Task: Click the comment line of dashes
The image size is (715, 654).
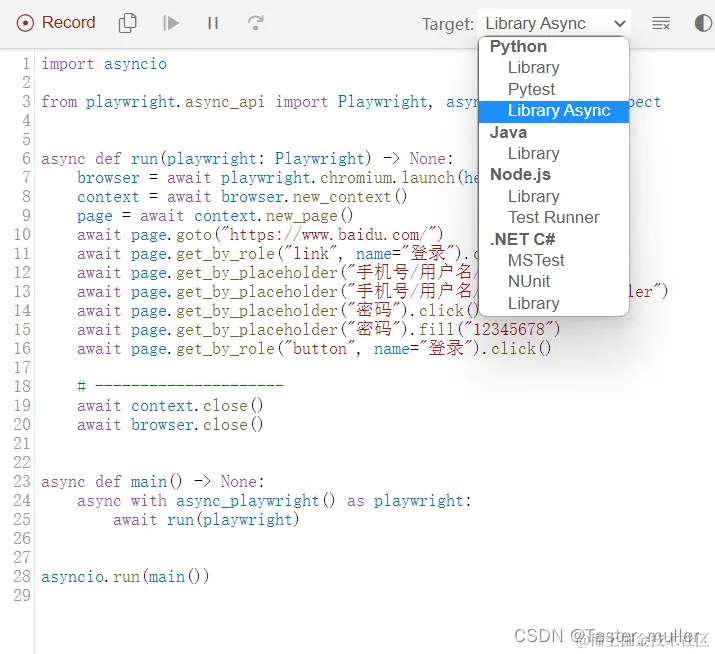Action: coord(180,386)
